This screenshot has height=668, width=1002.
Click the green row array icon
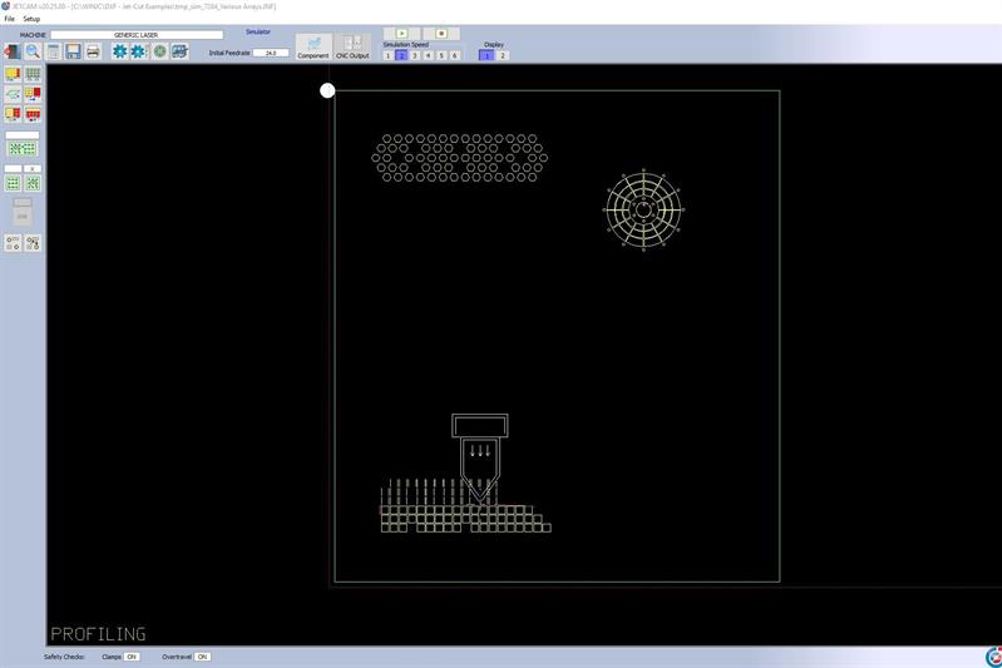coord(13,183)
